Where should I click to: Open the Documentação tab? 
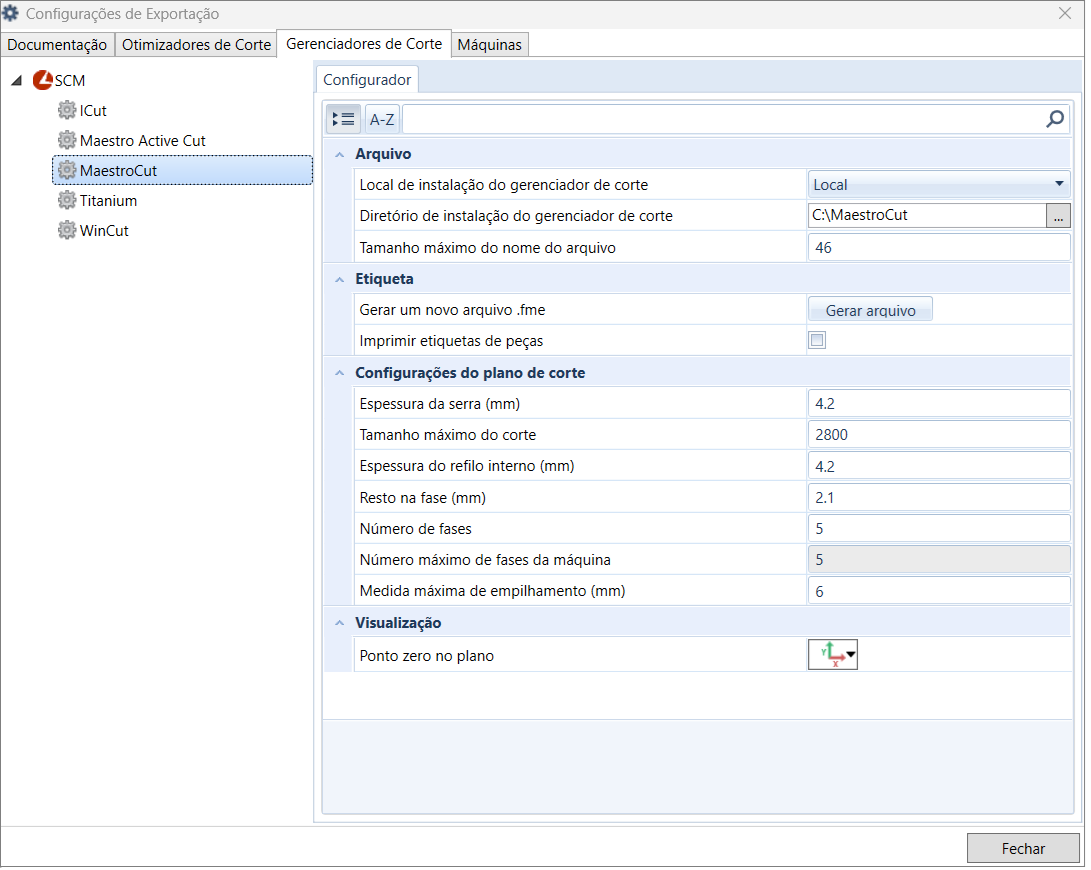pos(57,45)
